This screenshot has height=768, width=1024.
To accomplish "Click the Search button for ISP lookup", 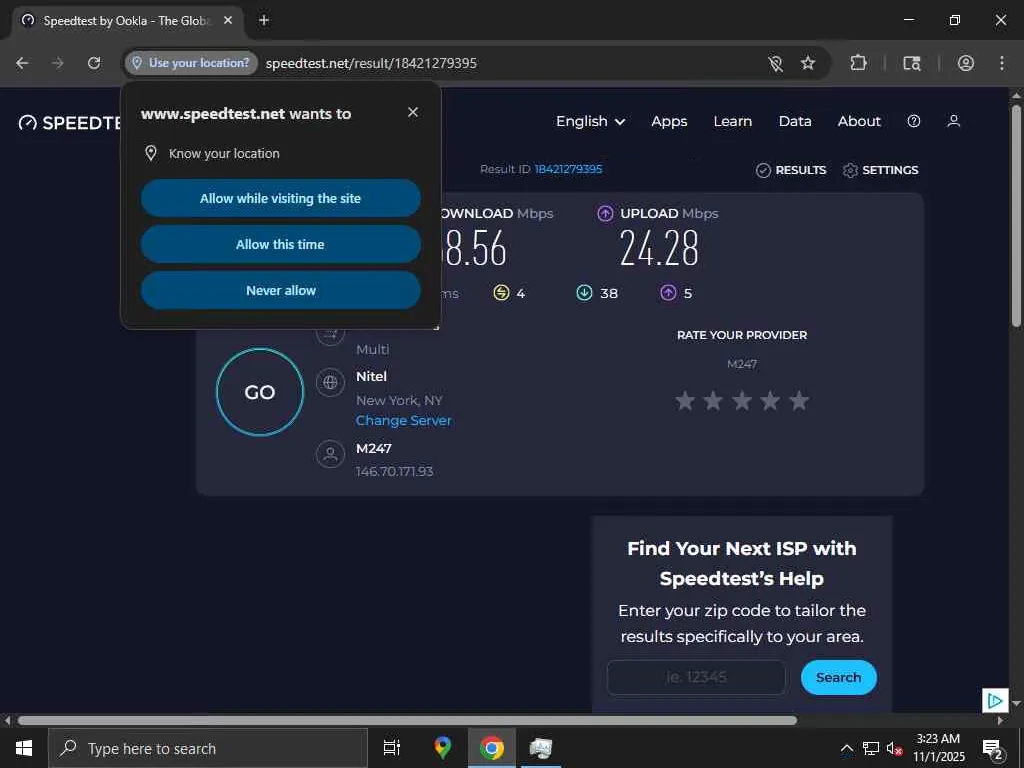I will pos(839,677).
